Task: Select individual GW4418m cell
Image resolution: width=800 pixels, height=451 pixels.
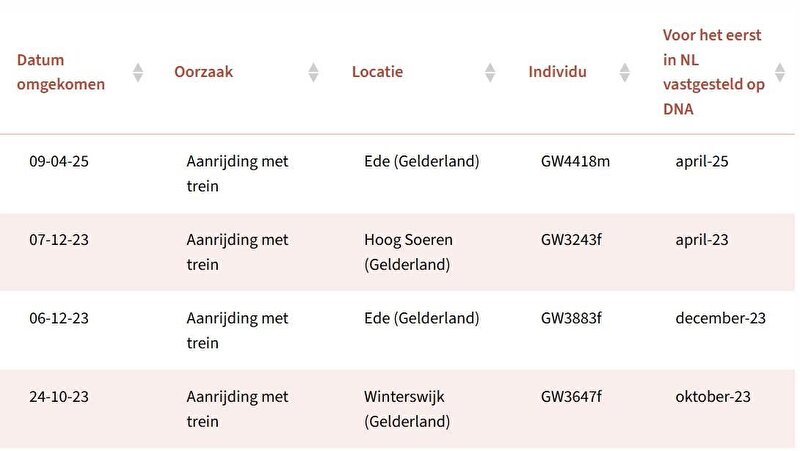Action: coord(575,161)
